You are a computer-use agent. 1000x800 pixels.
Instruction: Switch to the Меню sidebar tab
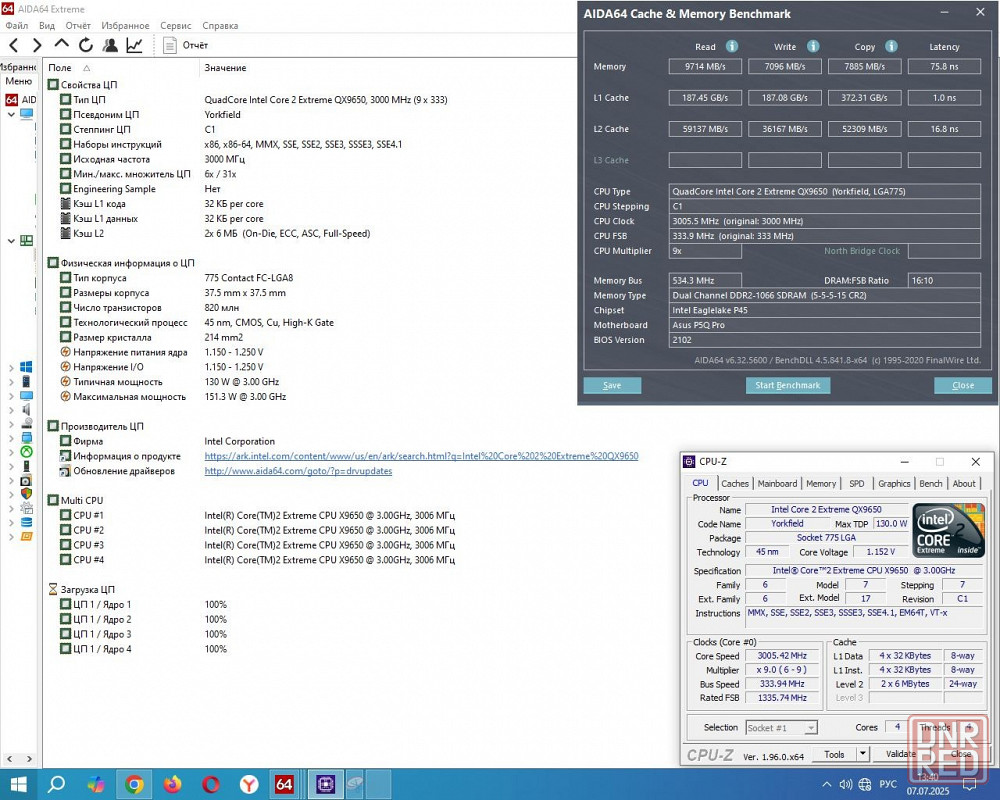[18, 81]
